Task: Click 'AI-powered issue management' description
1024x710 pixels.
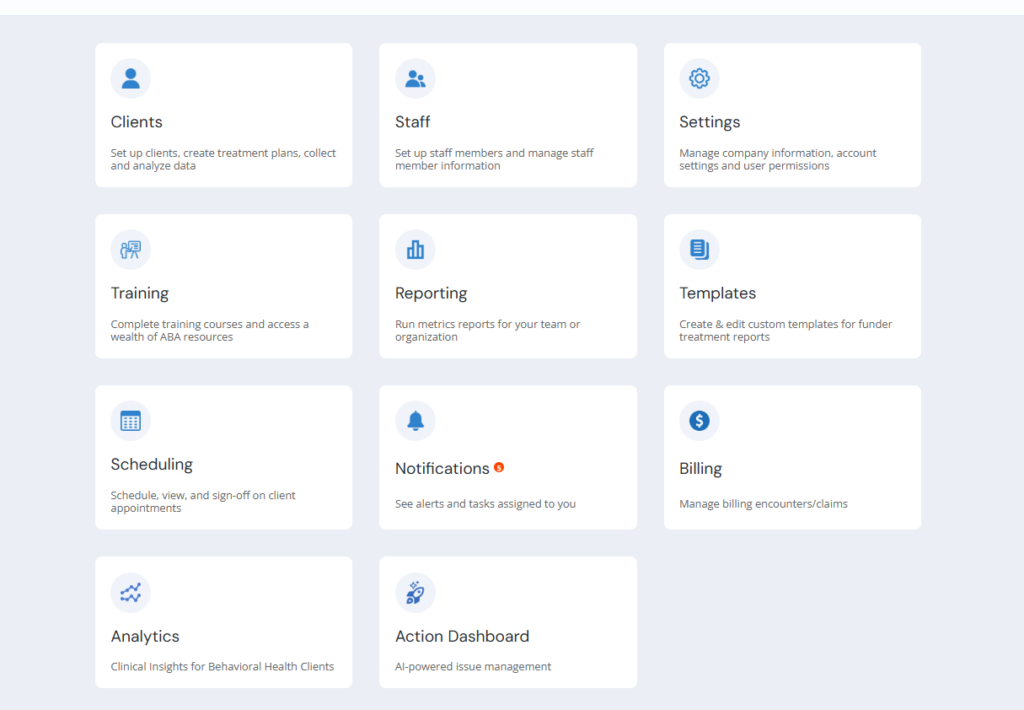Action: click(473, 667)
